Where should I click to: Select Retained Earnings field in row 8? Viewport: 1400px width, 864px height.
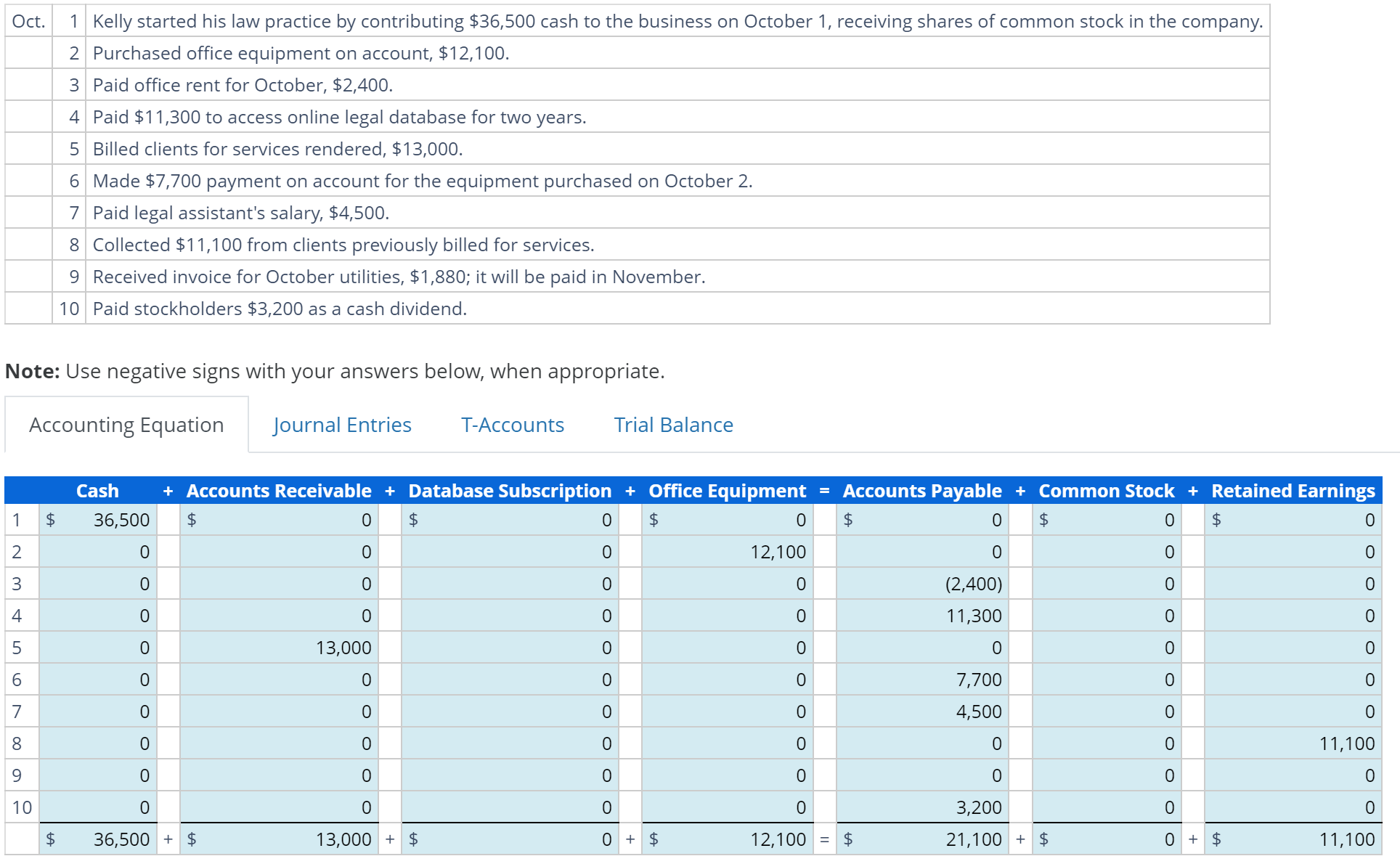(1293, 743)
